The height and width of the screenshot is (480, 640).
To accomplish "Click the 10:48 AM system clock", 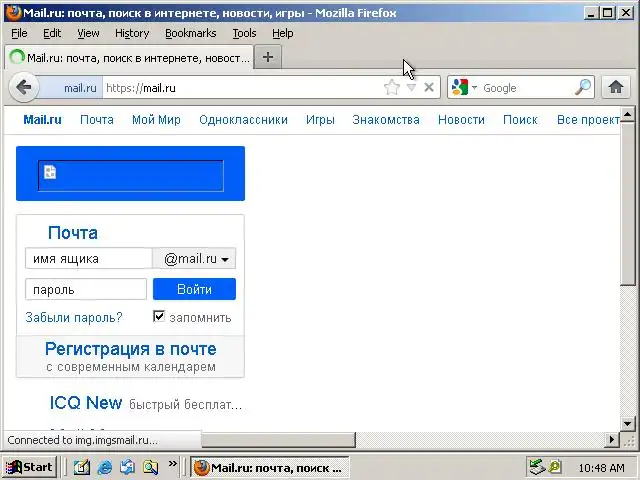I will click(x=601, y=467).
